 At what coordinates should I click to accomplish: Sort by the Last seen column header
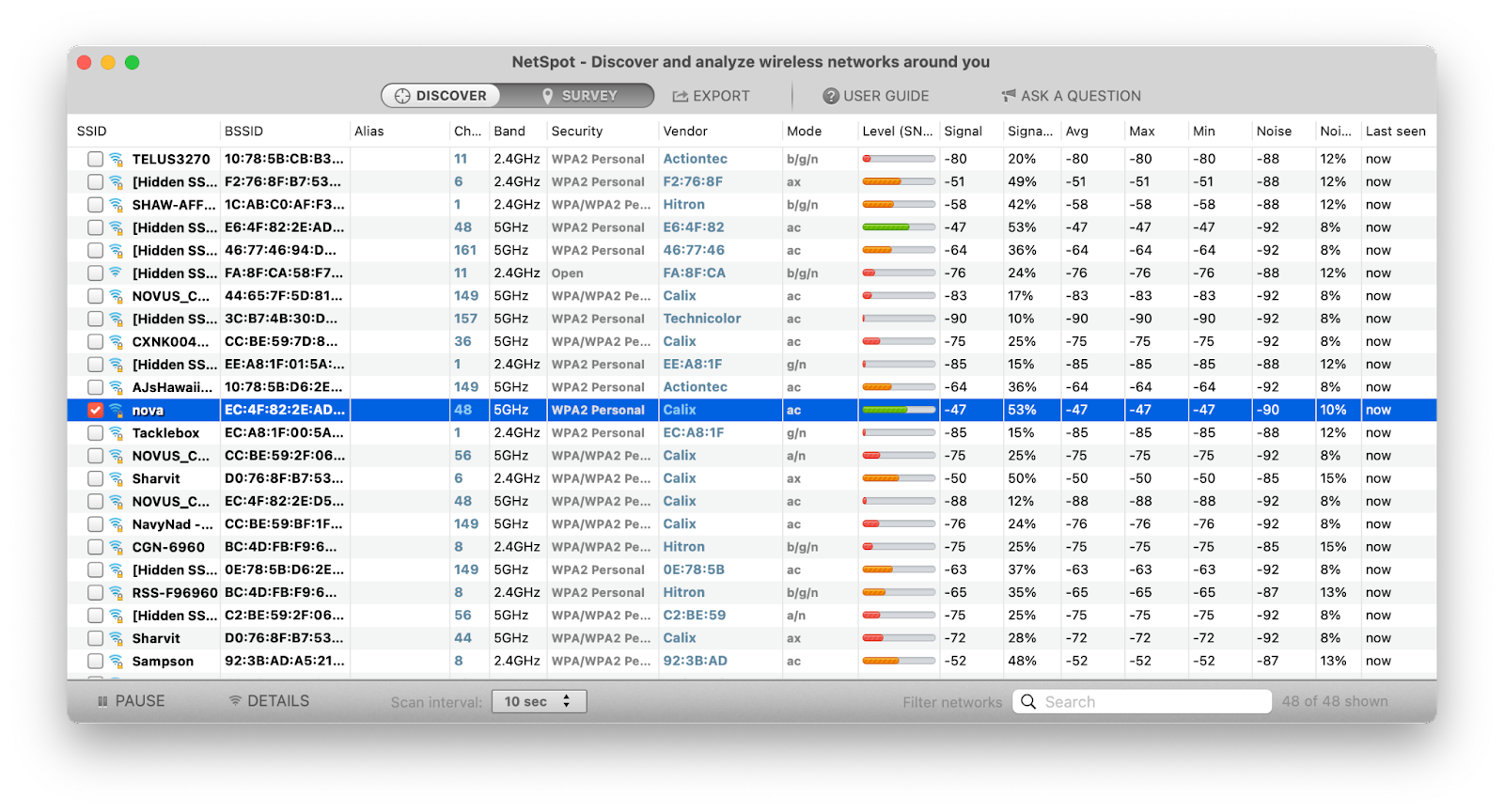coord(1395,132)
